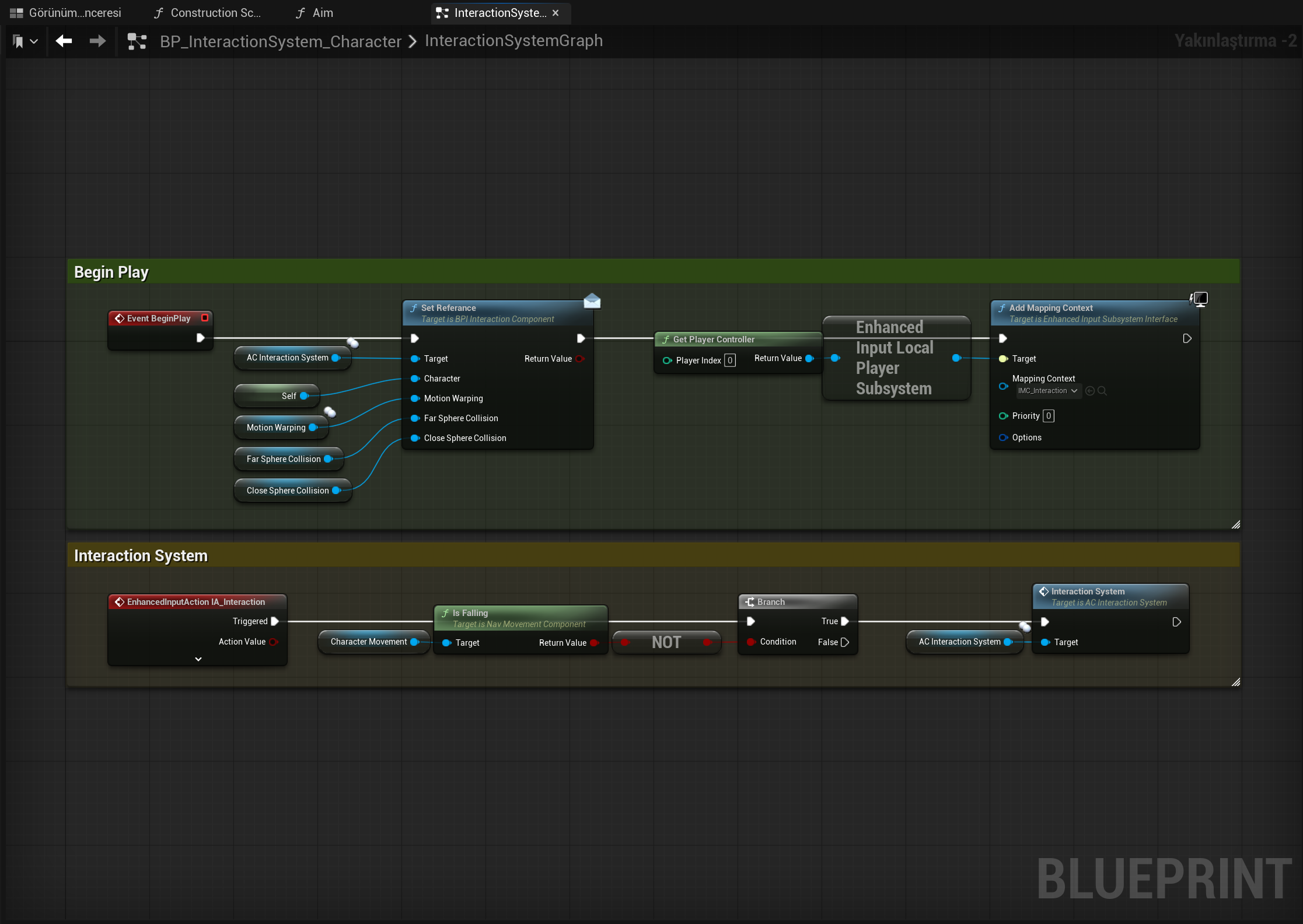Click the graph icon beside the breadcrumb
The height and width of the screenshot is (924, 1303).
[137, 41]
